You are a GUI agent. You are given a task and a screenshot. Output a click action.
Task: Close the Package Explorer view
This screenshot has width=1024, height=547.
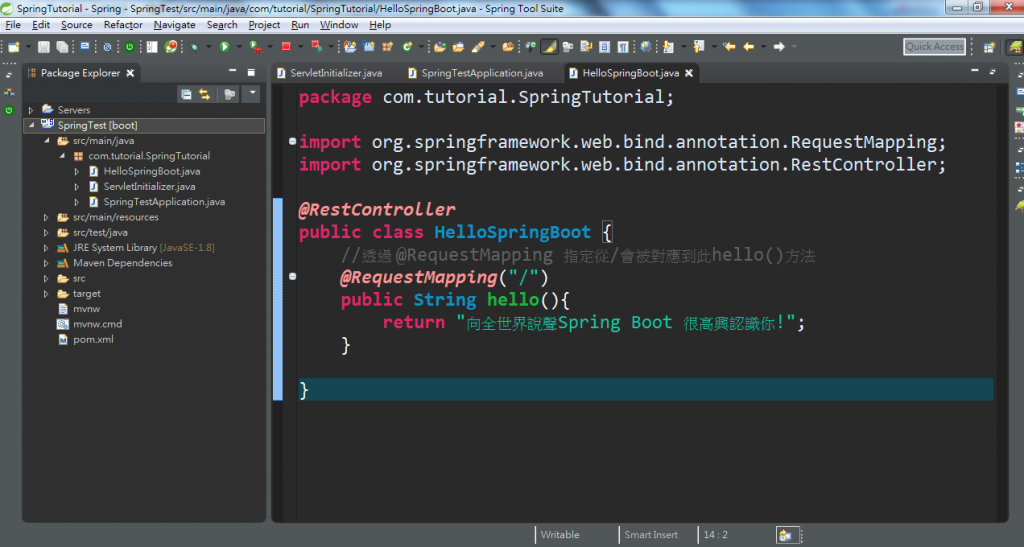[130, 73]
